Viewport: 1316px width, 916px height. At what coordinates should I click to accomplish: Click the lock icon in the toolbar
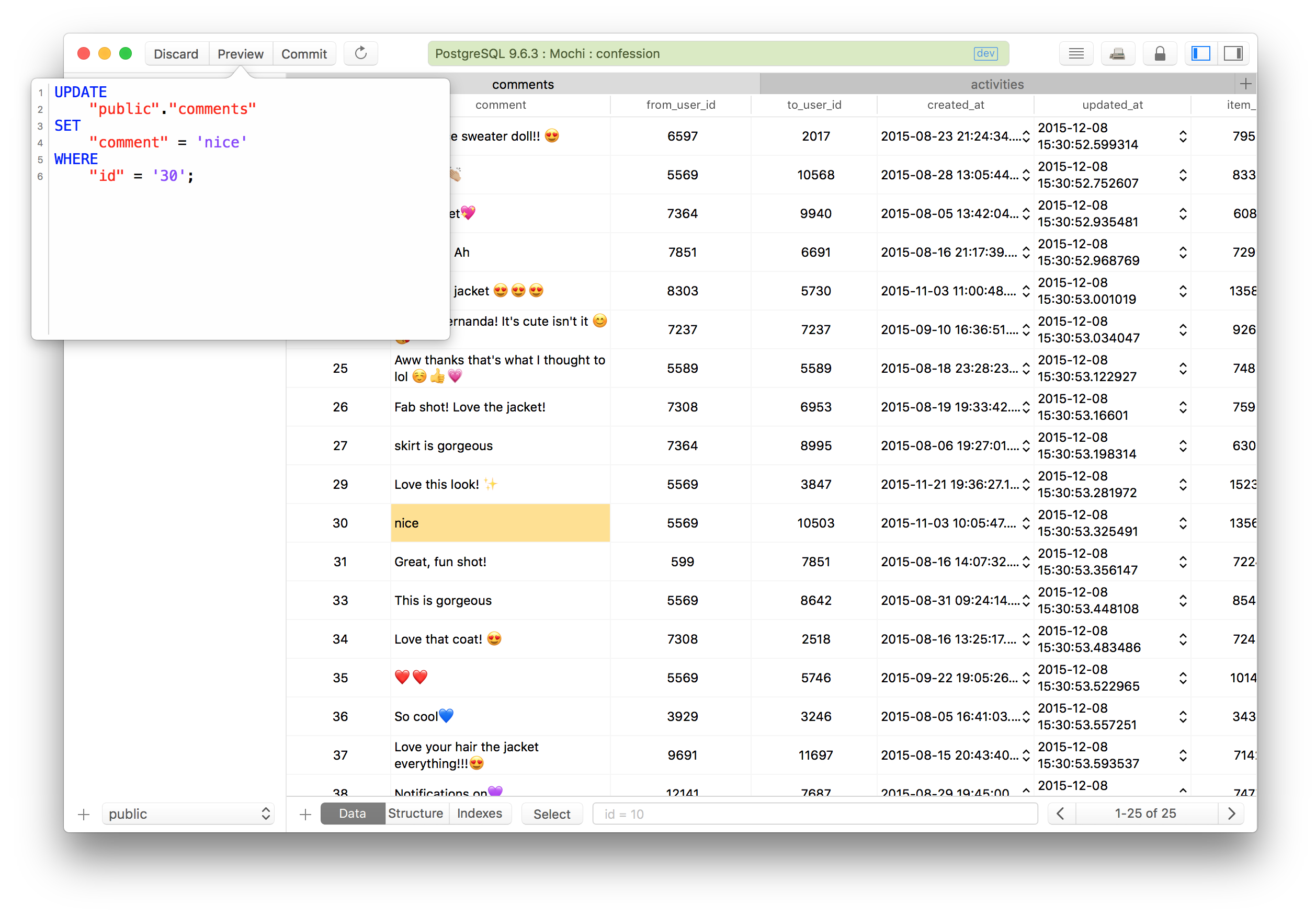tap(1160, 53)
